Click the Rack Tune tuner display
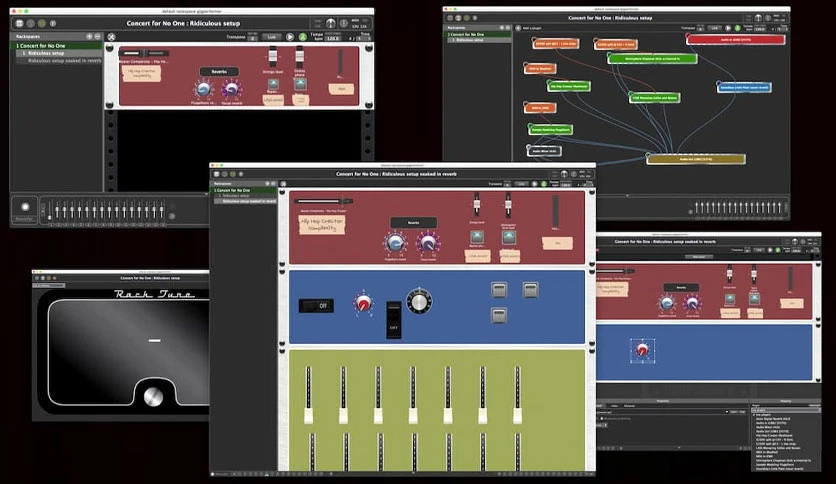The image size is (836, 484). pos(128,352)
